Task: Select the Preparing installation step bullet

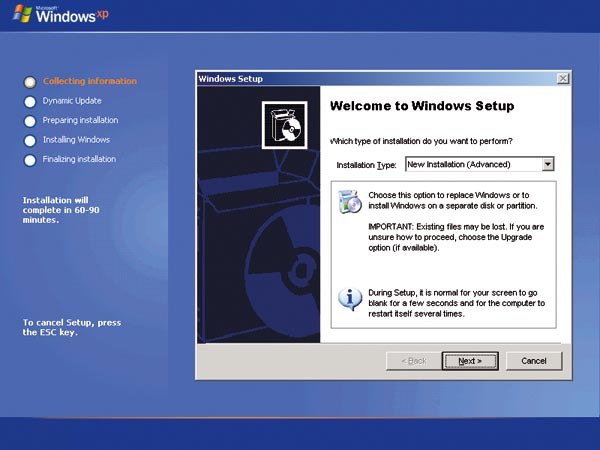Action: pos(30,121)
